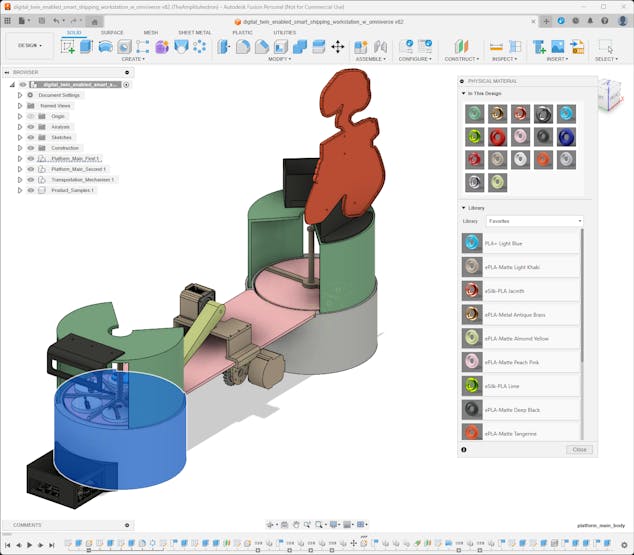This screenshot has width=634, height=555.
Task: Select the Fillet tool in Modify group
Action: pyautogui.click(x=243, y=47)
